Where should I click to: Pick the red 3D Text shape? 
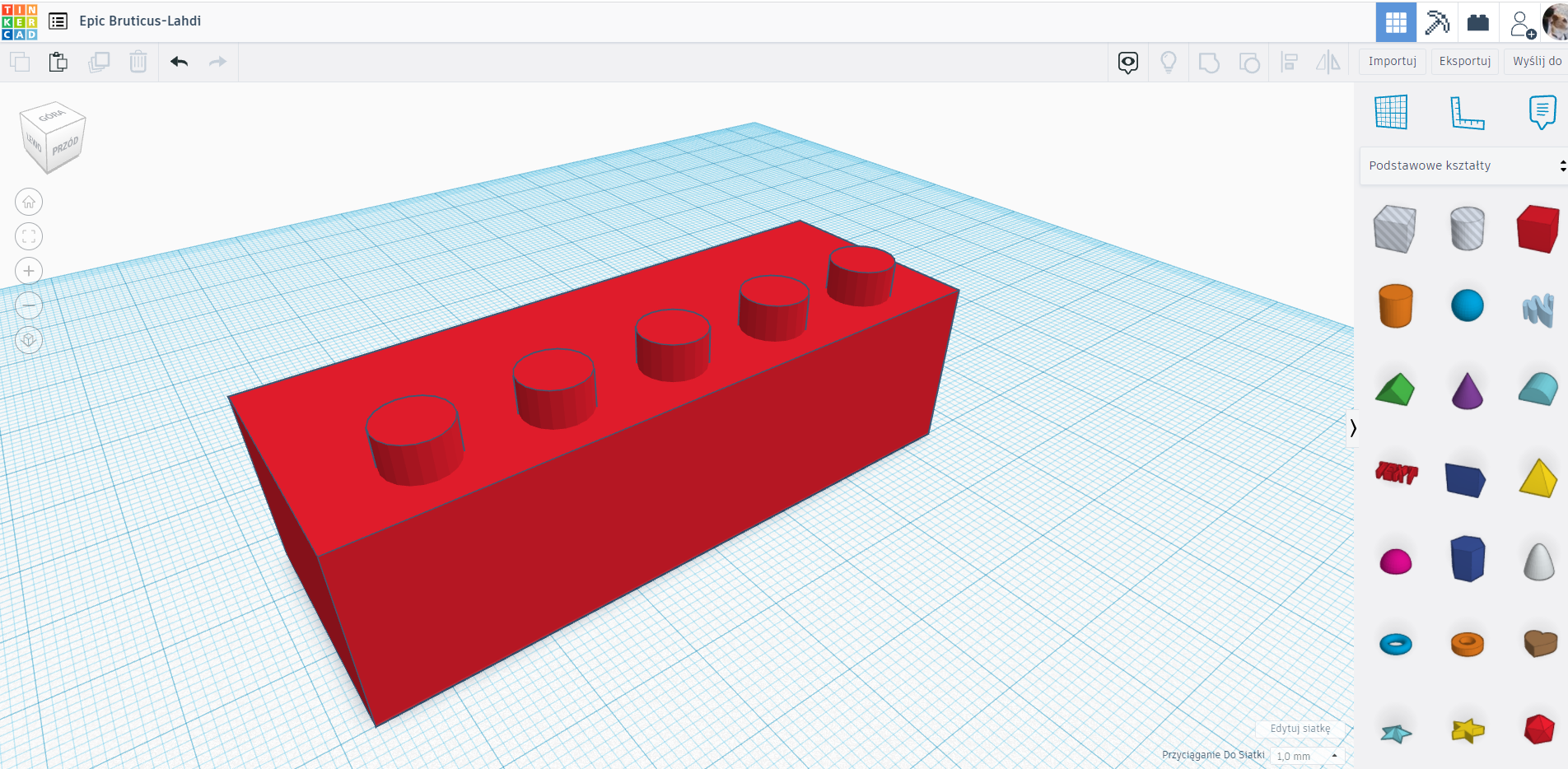coord(1397,473)
